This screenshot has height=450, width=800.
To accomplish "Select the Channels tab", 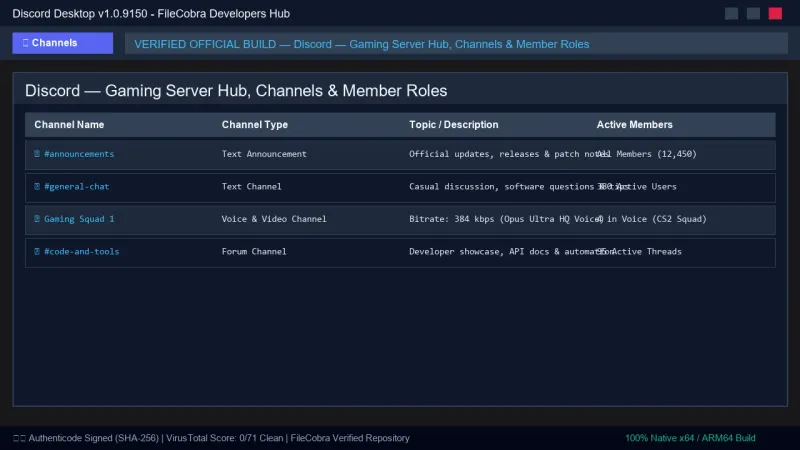I will pyautogui.click(x=63, y=43).
